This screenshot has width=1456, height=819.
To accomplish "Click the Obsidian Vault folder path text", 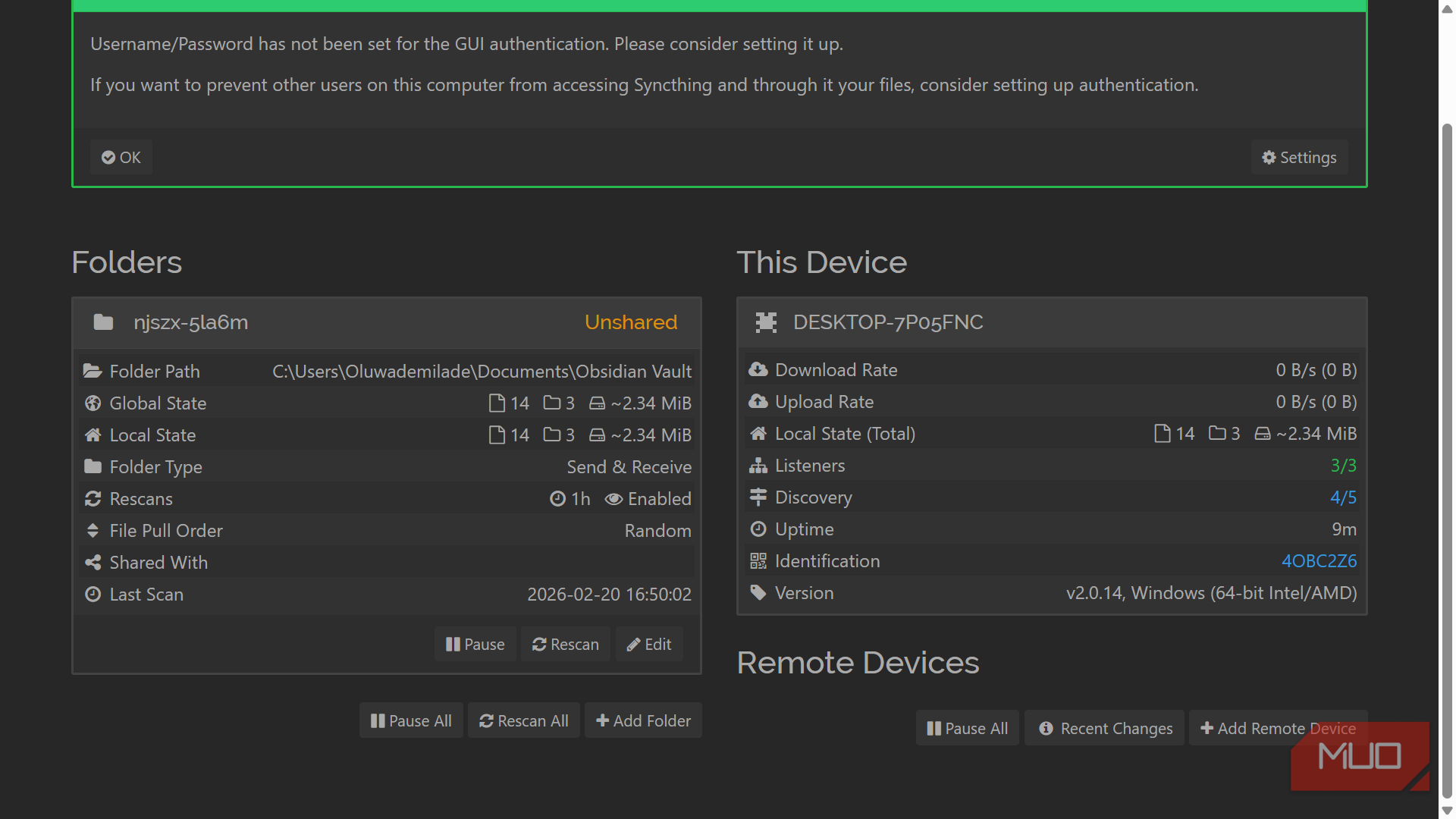I will click(482, 371).
